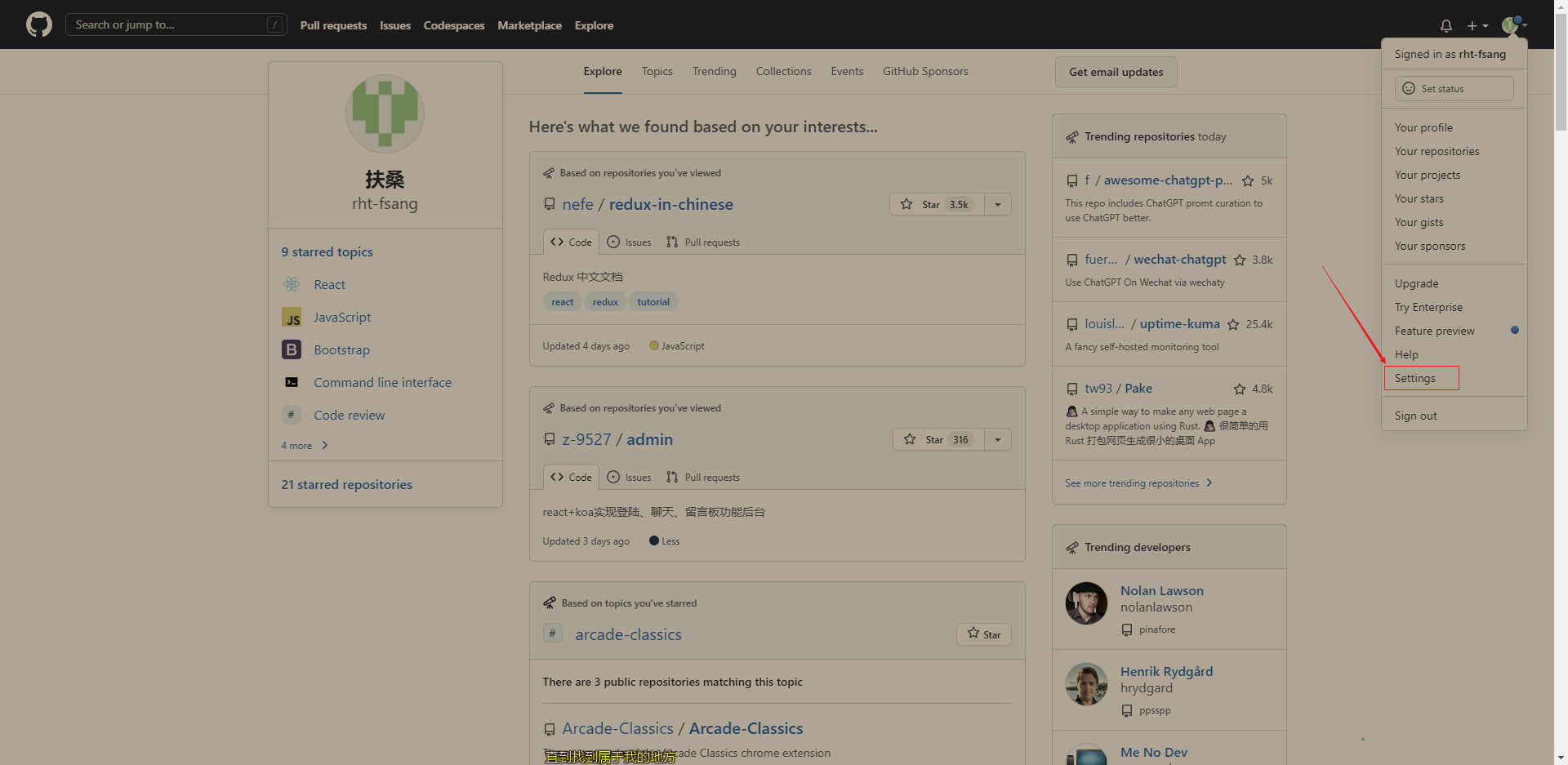The height and width of the screenshot is (765, 1568).
Task: Open See more trending repositories
Action: pos(1138,483)
